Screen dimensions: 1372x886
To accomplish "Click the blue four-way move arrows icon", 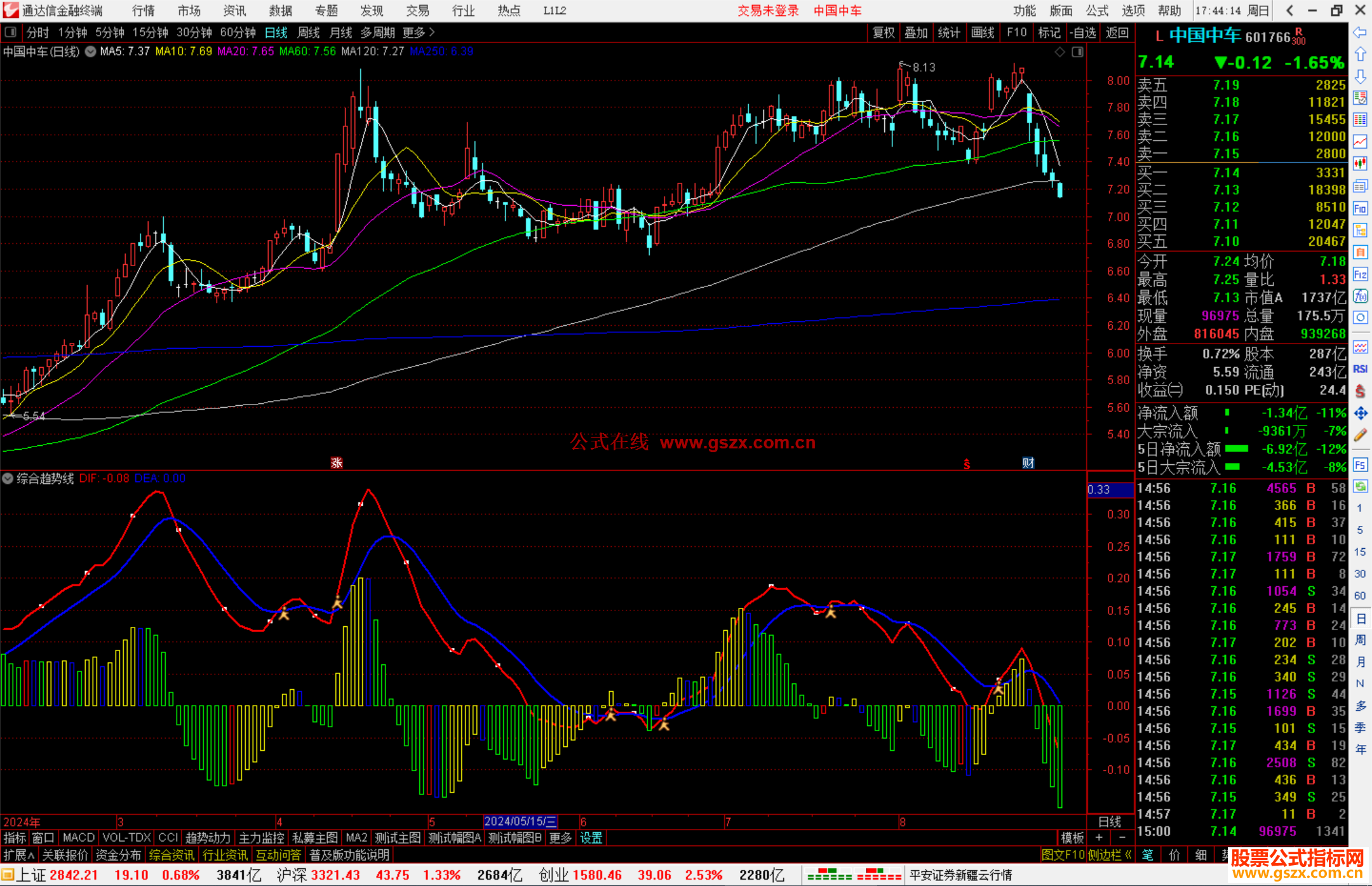I will click(x=1360, y=413).
